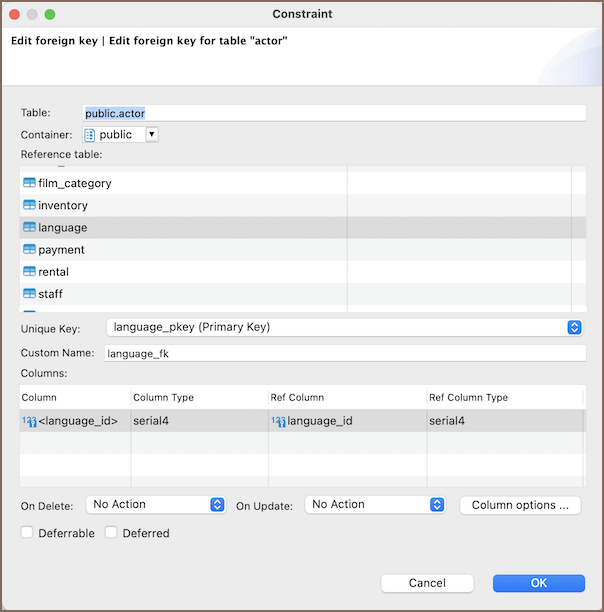The height and width of the screenshot is (612, 604).
Task: Enable the Deferred checkbox
Action: (x=112, y=533)
